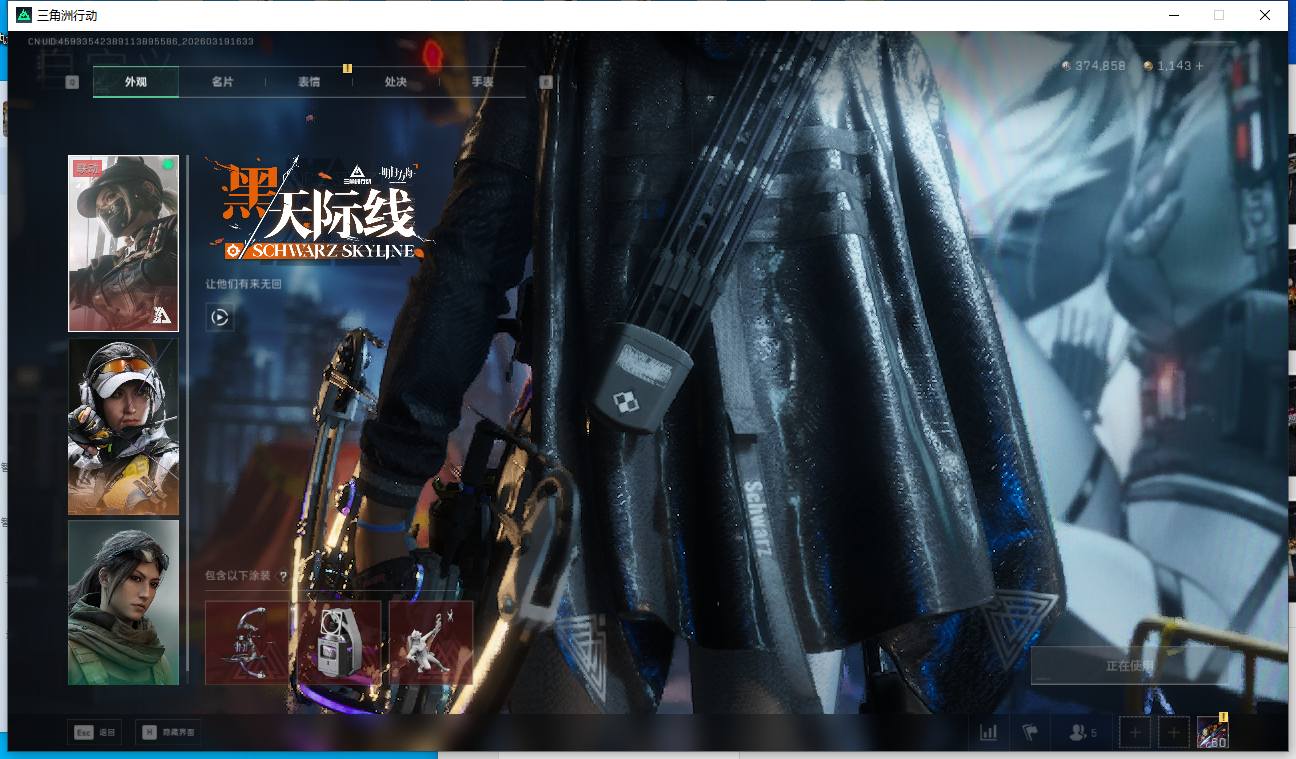
Task: Click the 让他们有来无回 tagline text
Action: [244, 284]
